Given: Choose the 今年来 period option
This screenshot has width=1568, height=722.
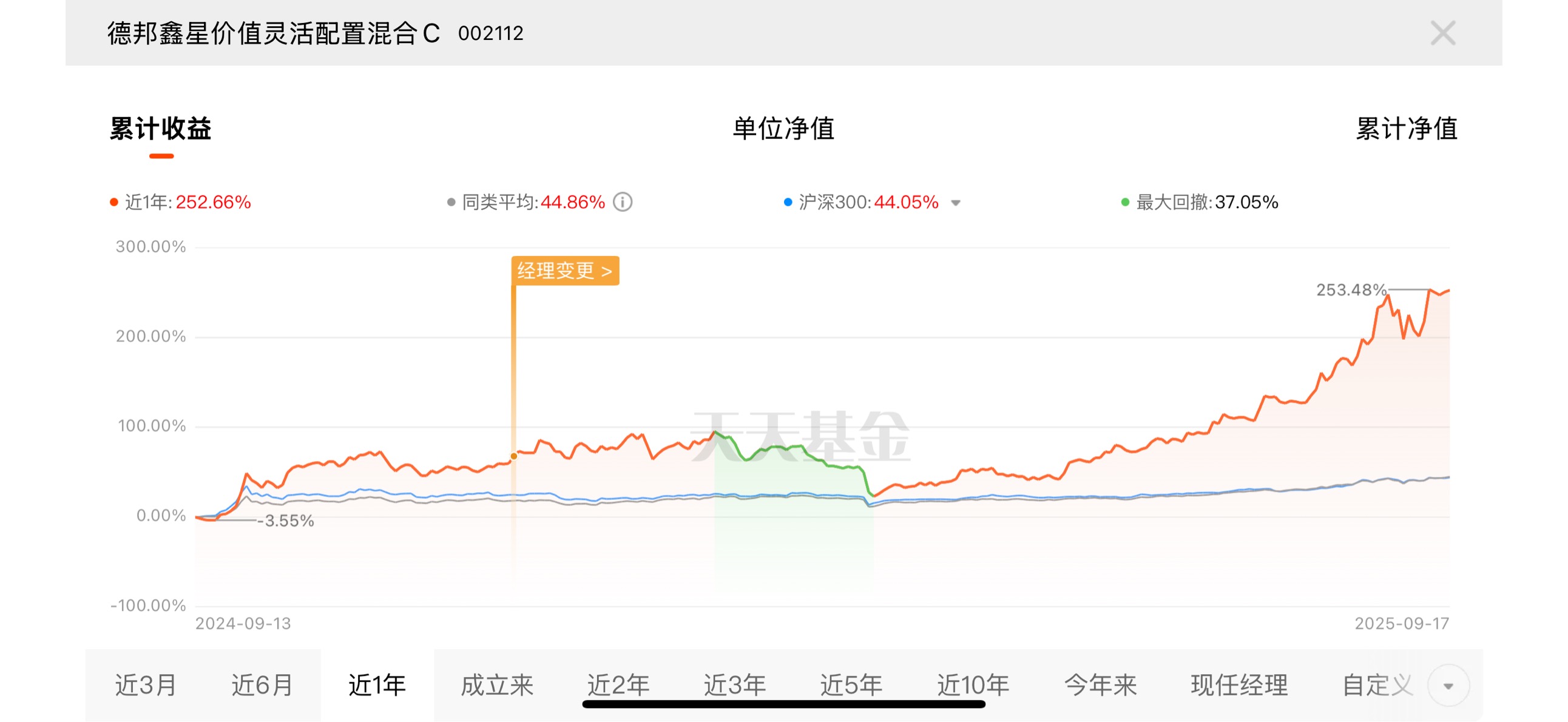Looking at the screenshot, I should tap(1101, 686).
